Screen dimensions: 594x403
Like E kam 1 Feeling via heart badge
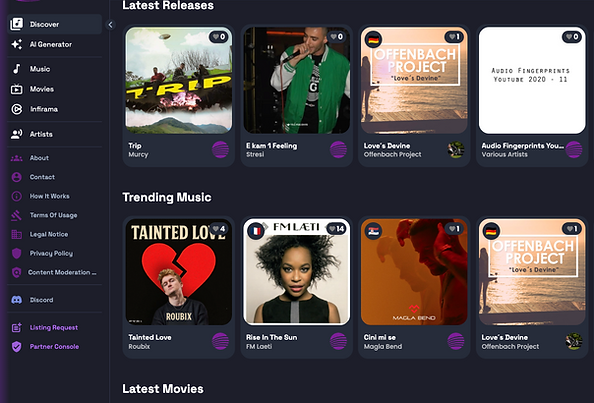pos(336,37)
